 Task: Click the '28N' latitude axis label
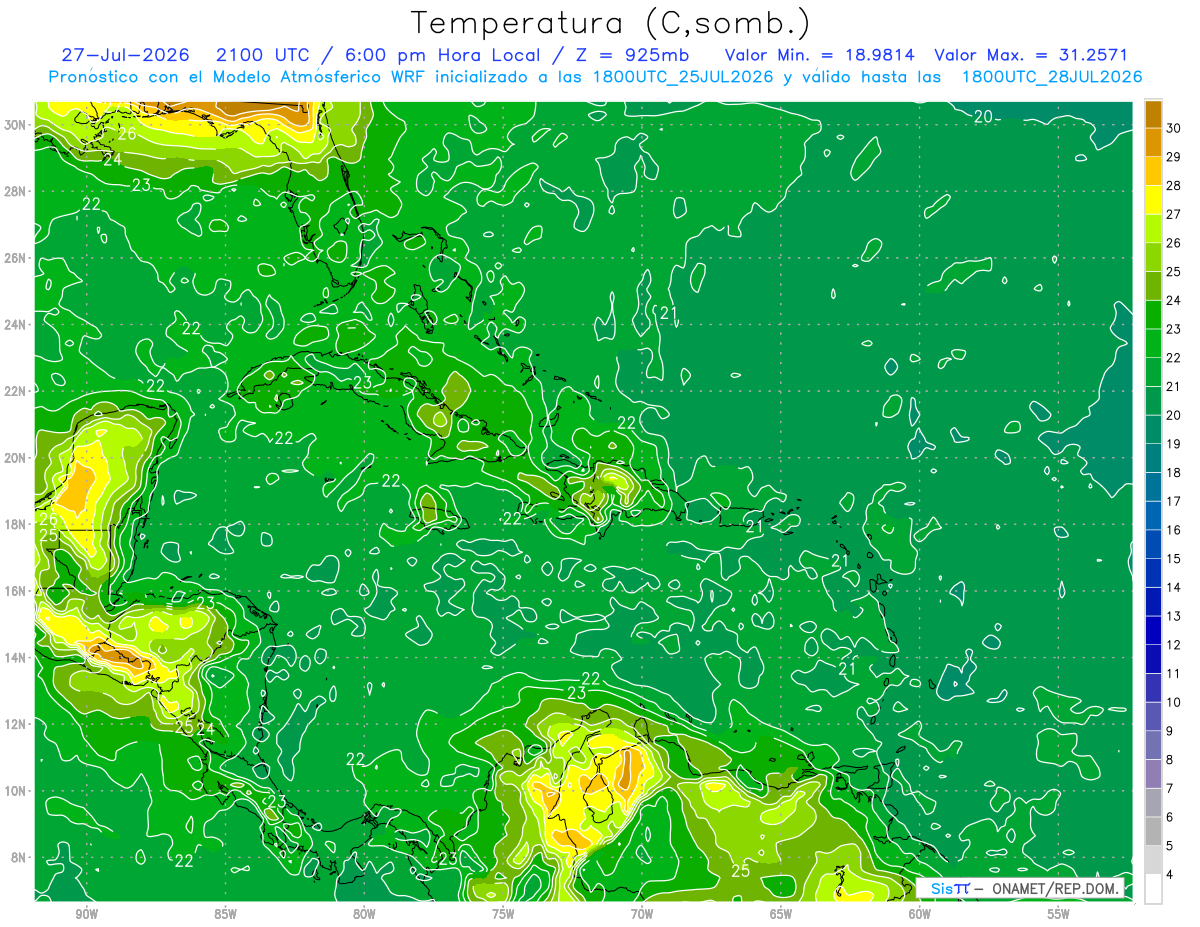tap(17, 191)
